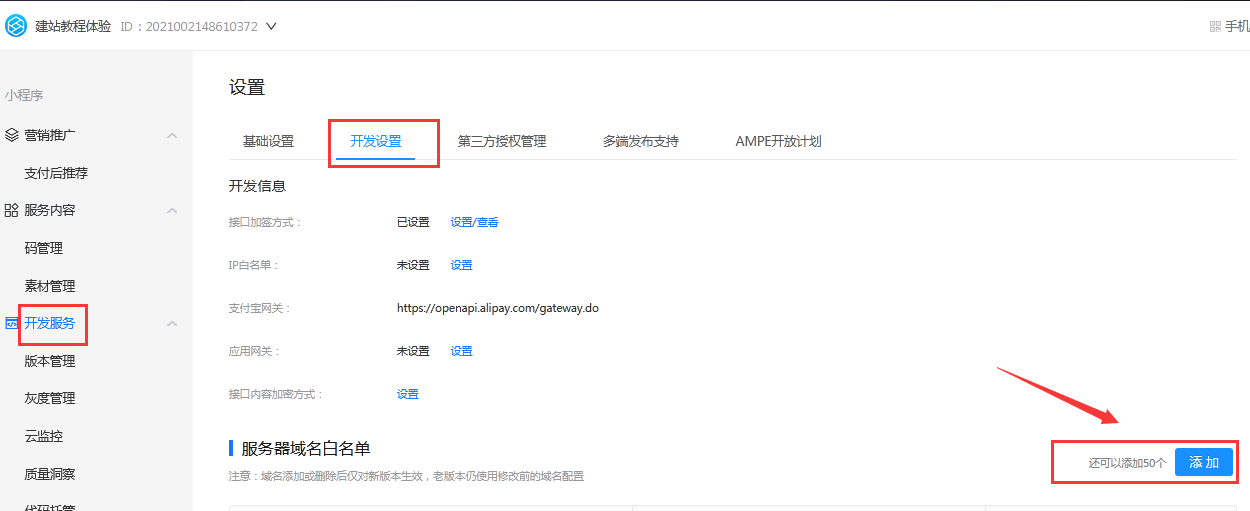Image resolution: width=1250 pixels, height=511 pixels.
Task: Click 设置 link next to IP白名单
Action: 461,266
